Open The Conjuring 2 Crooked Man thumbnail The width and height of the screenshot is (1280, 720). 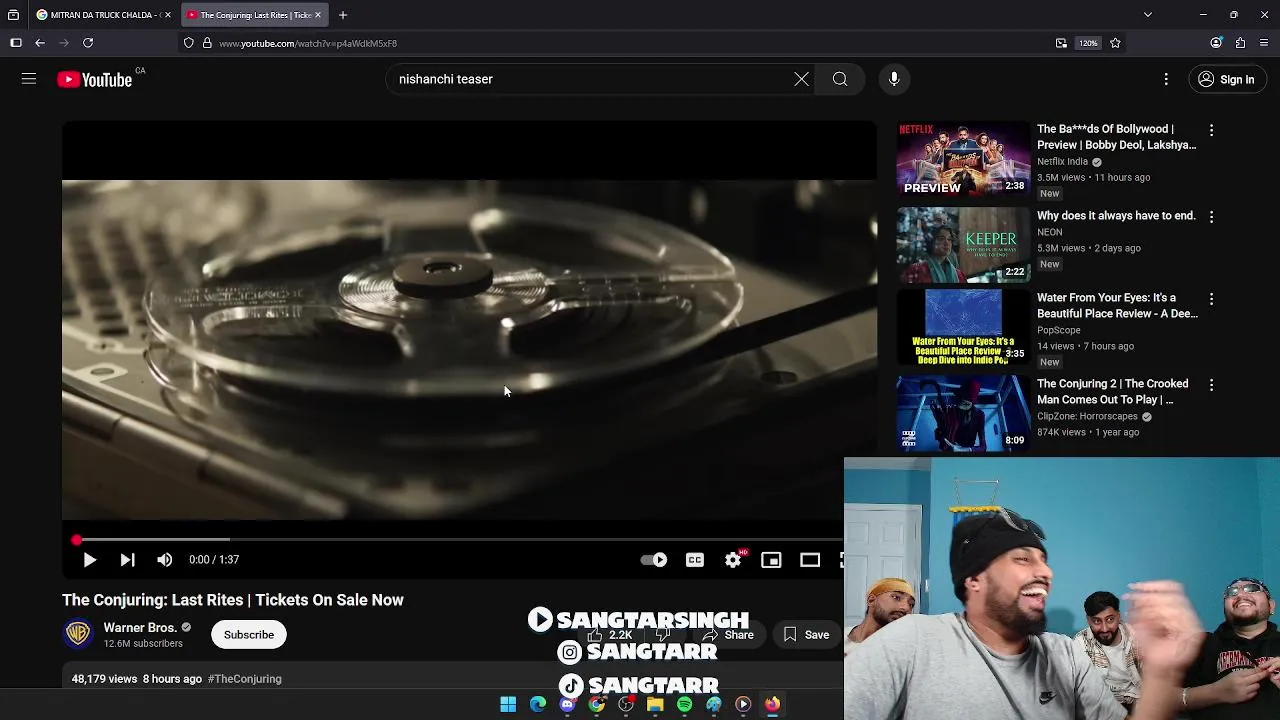pos(963,413)
